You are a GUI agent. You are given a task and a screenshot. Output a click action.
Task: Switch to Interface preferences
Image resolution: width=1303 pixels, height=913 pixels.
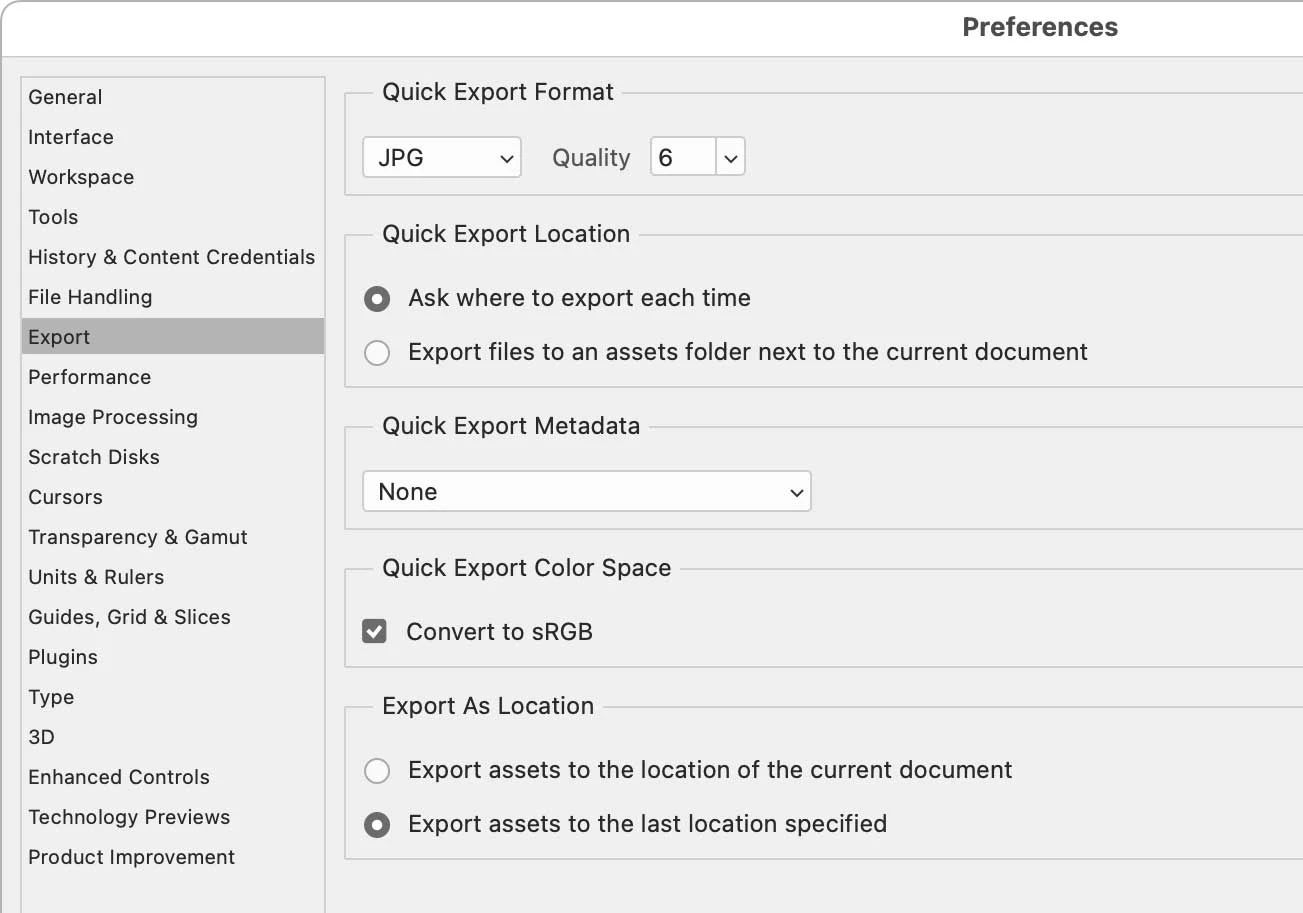pyautogui.click(x=71, y=137)
